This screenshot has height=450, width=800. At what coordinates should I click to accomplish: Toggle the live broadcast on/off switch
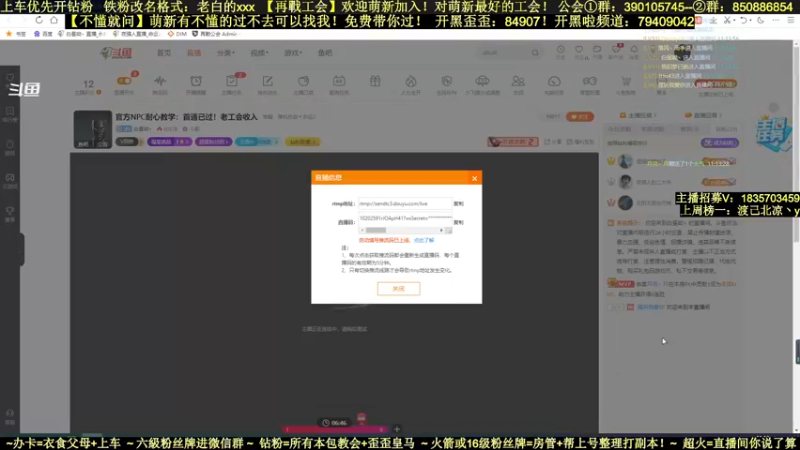[124, 81]
